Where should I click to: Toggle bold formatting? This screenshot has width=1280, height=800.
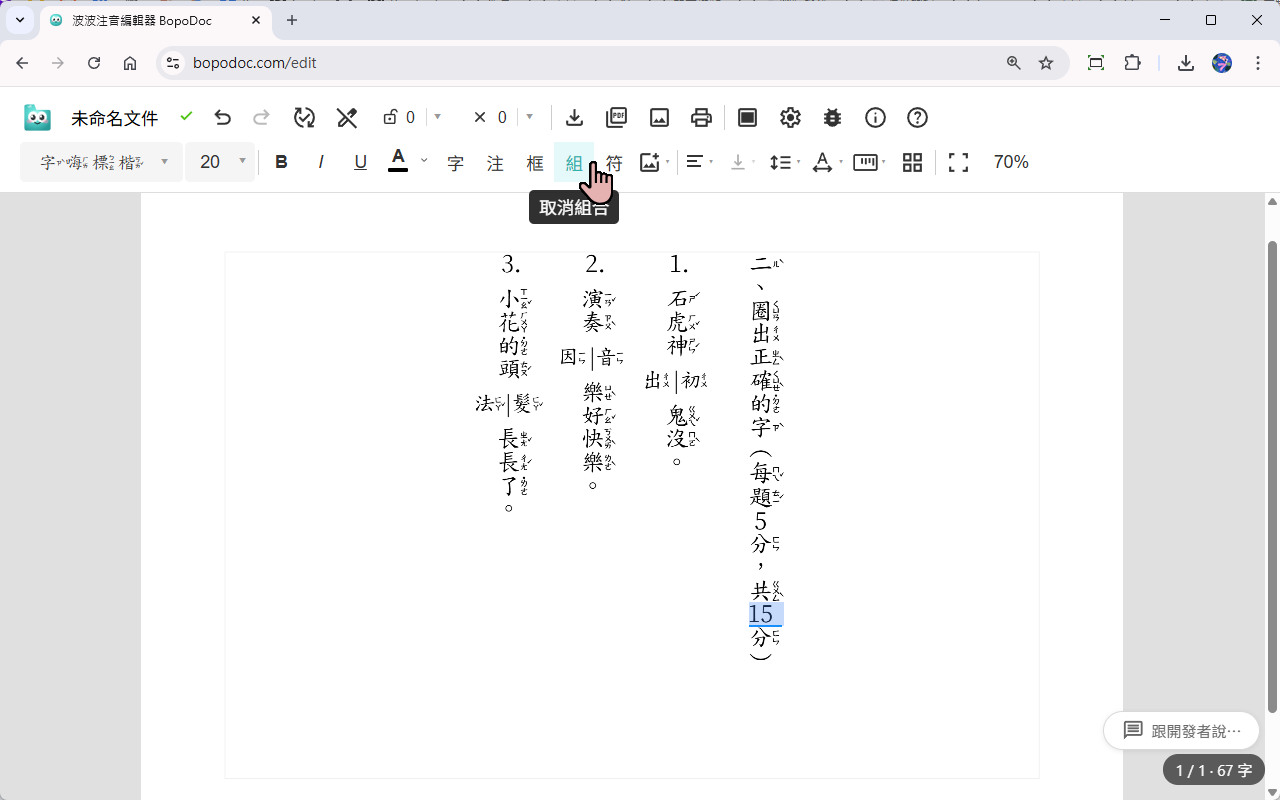pos(281,161)
